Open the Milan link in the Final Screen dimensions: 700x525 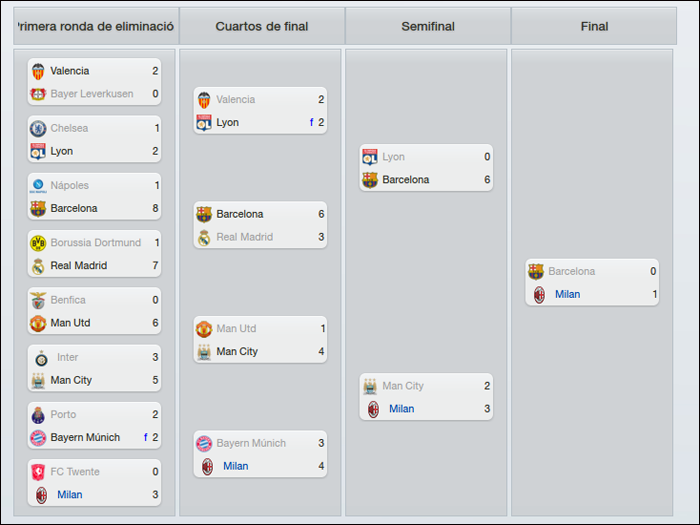567,294
